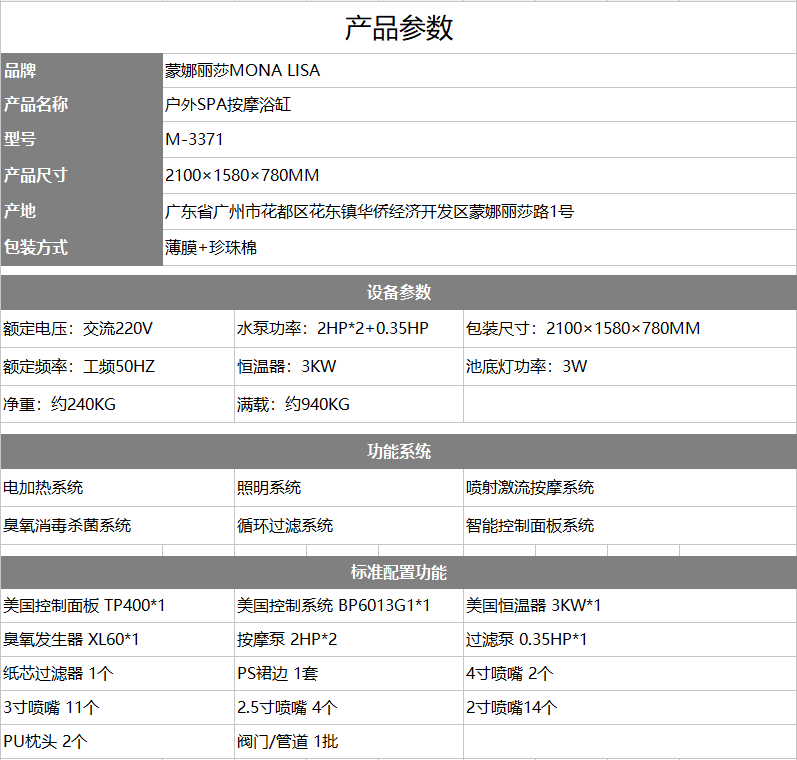Click the 蒙娜丽莎MONA LISA brand value

click(243, 71)
